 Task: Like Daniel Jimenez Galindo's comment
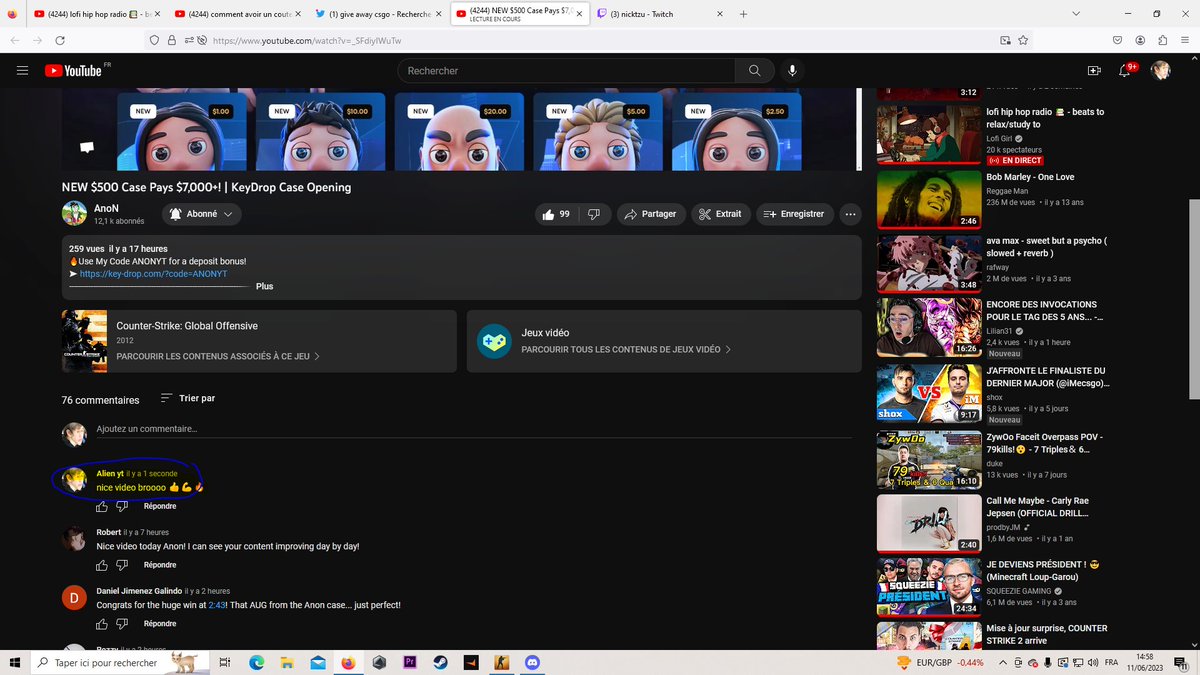[102, 624]
